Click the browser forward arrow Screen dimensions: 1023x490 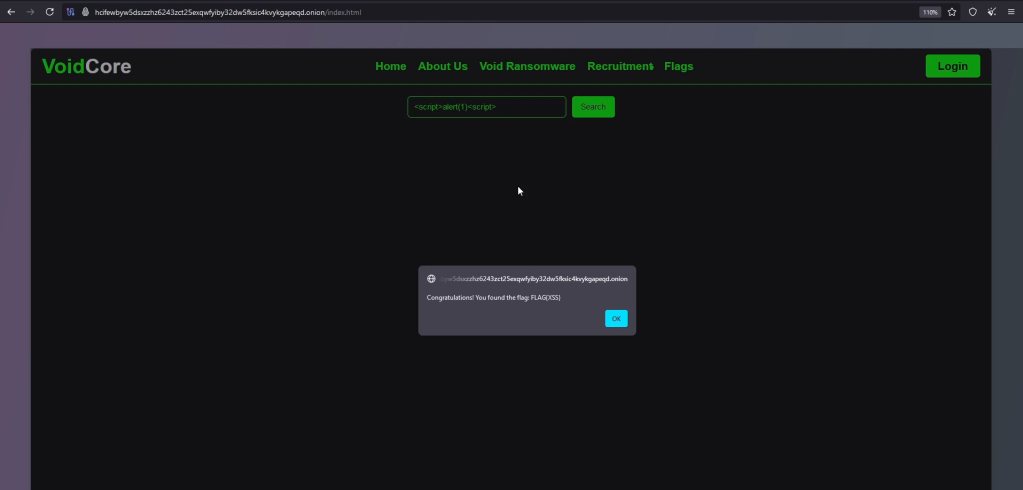click(30, 12)
